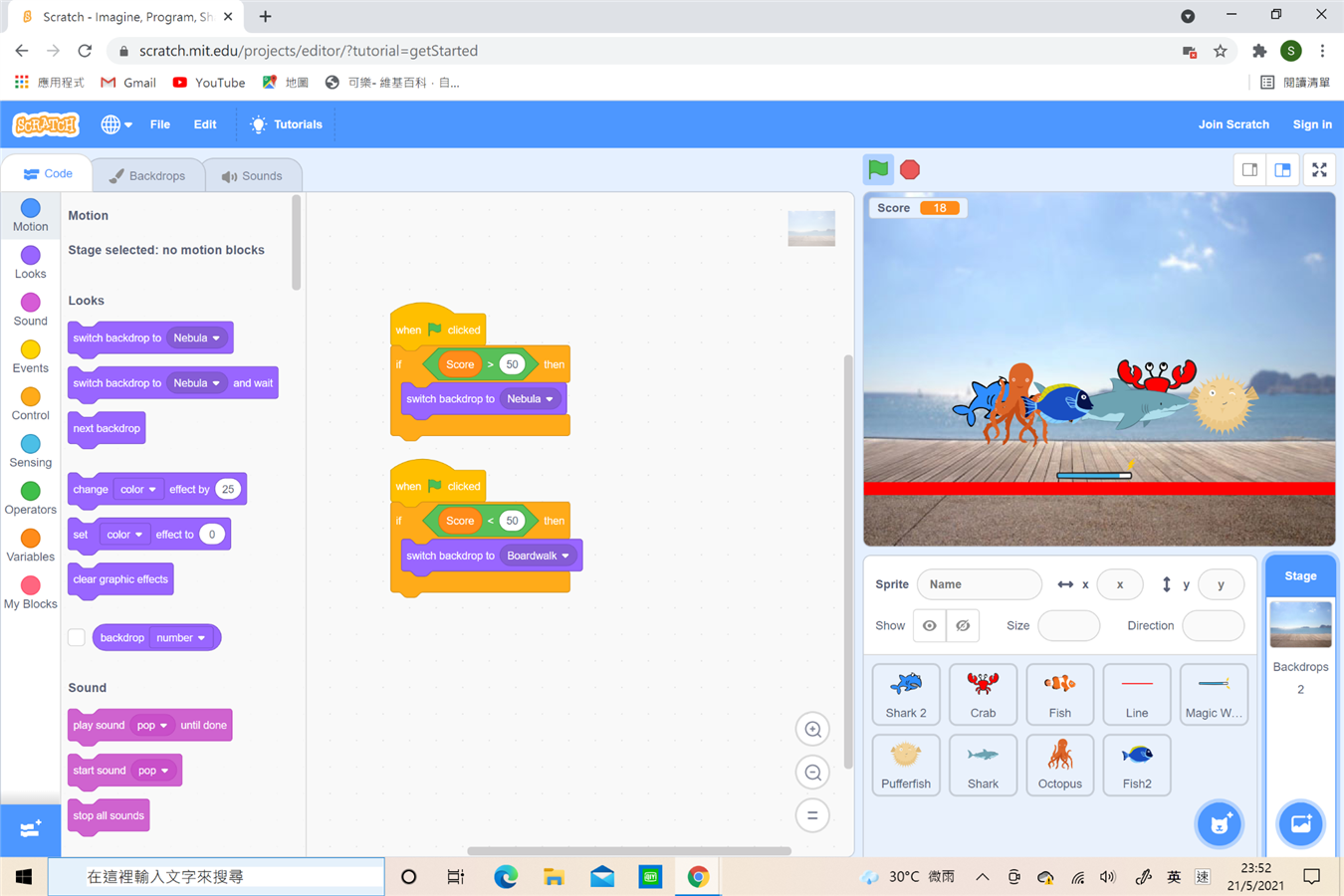Click the Join Scratch link

tap(1232, 124)
